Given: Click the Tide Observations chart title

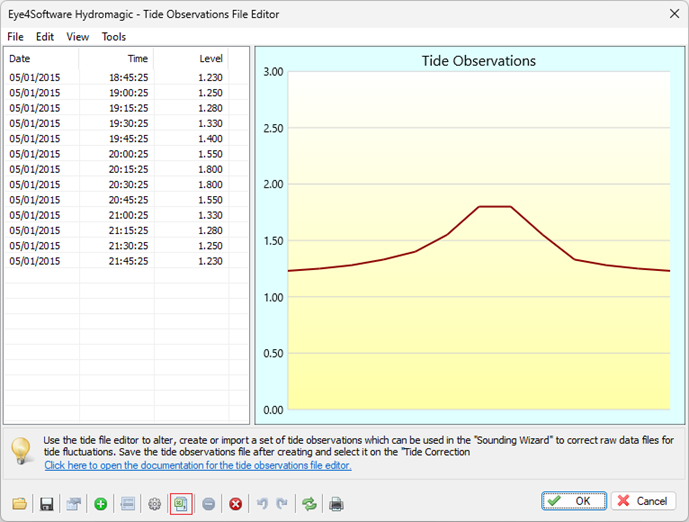Looking at the screenshot, I should click(479, 61).
